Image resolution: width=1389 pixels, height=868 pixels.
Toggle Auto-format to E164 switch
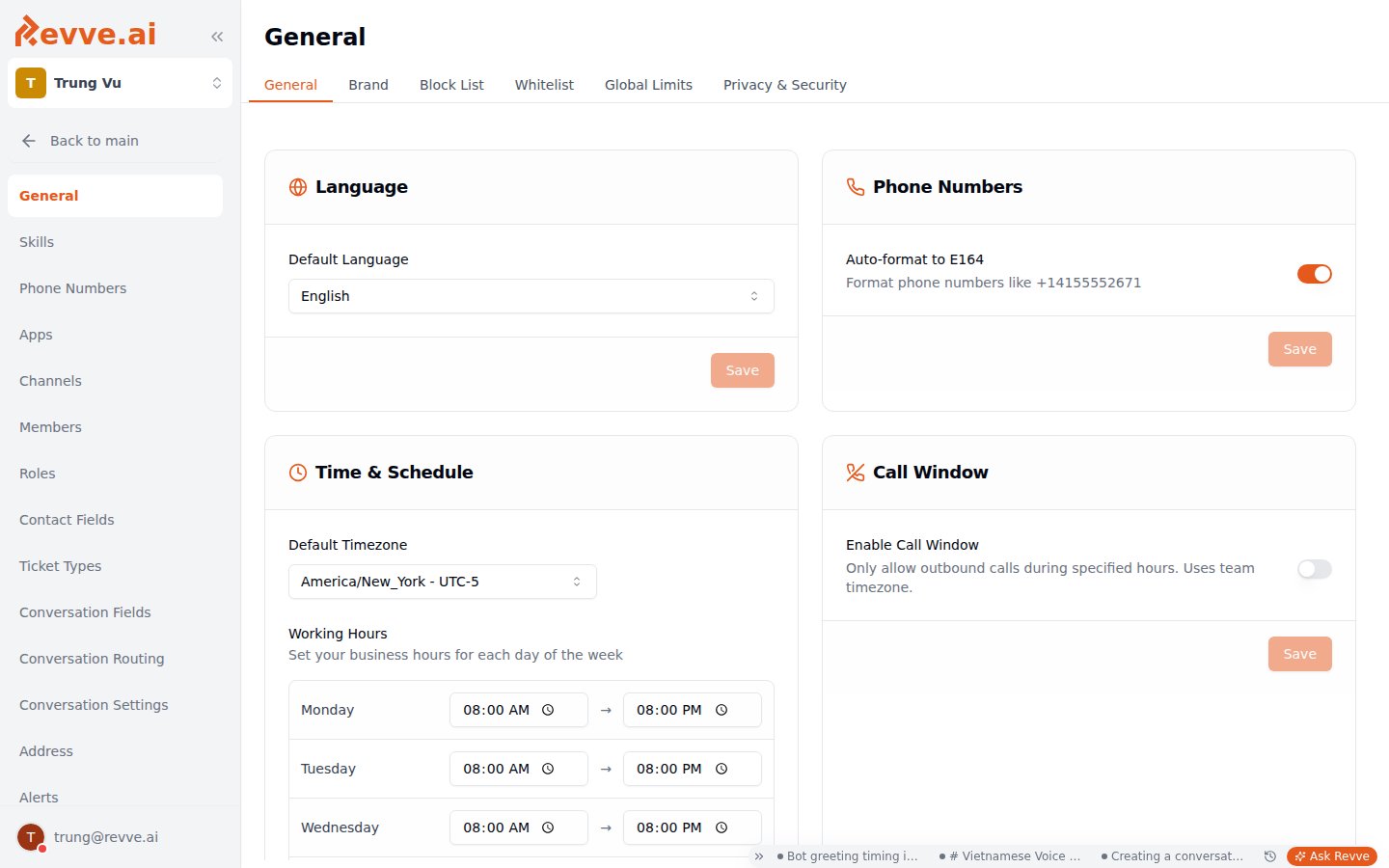[x=1315, y=274]
